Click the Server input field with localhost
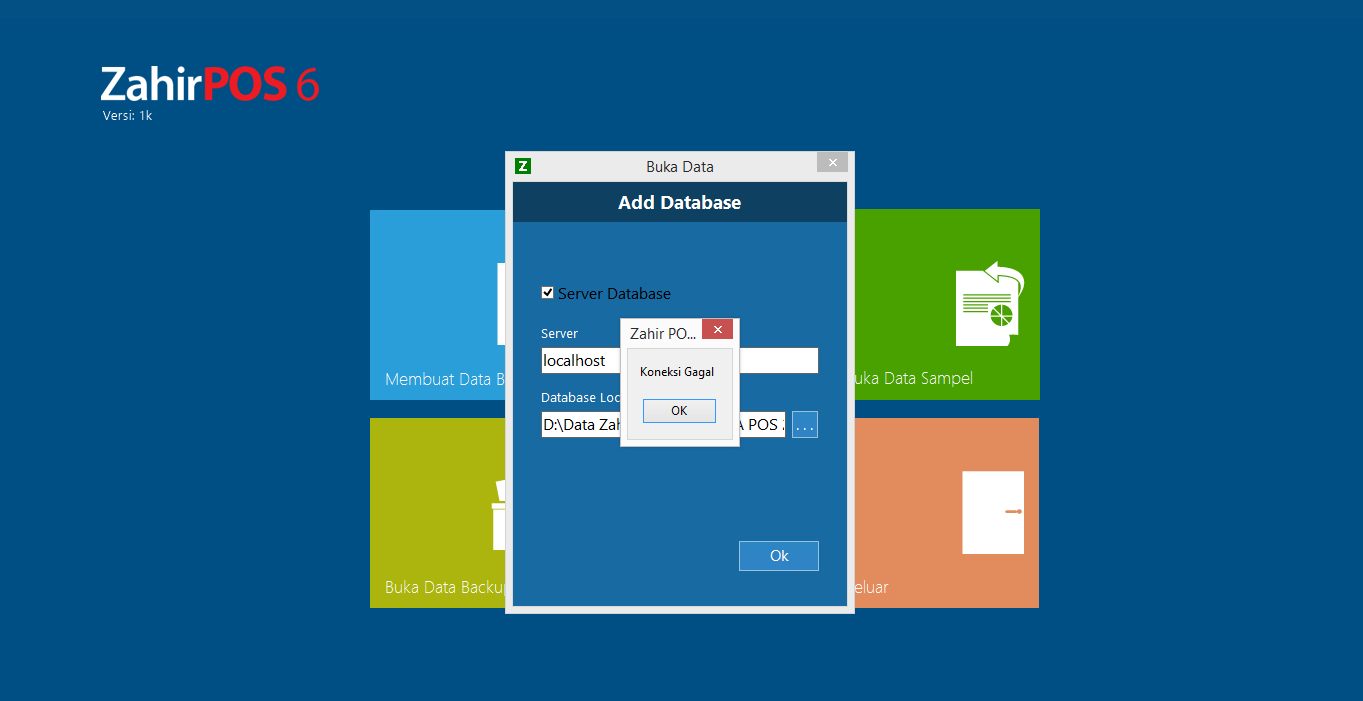Image resolution: width=1363 pixels, height=701 pixels. tap(680, 361)
